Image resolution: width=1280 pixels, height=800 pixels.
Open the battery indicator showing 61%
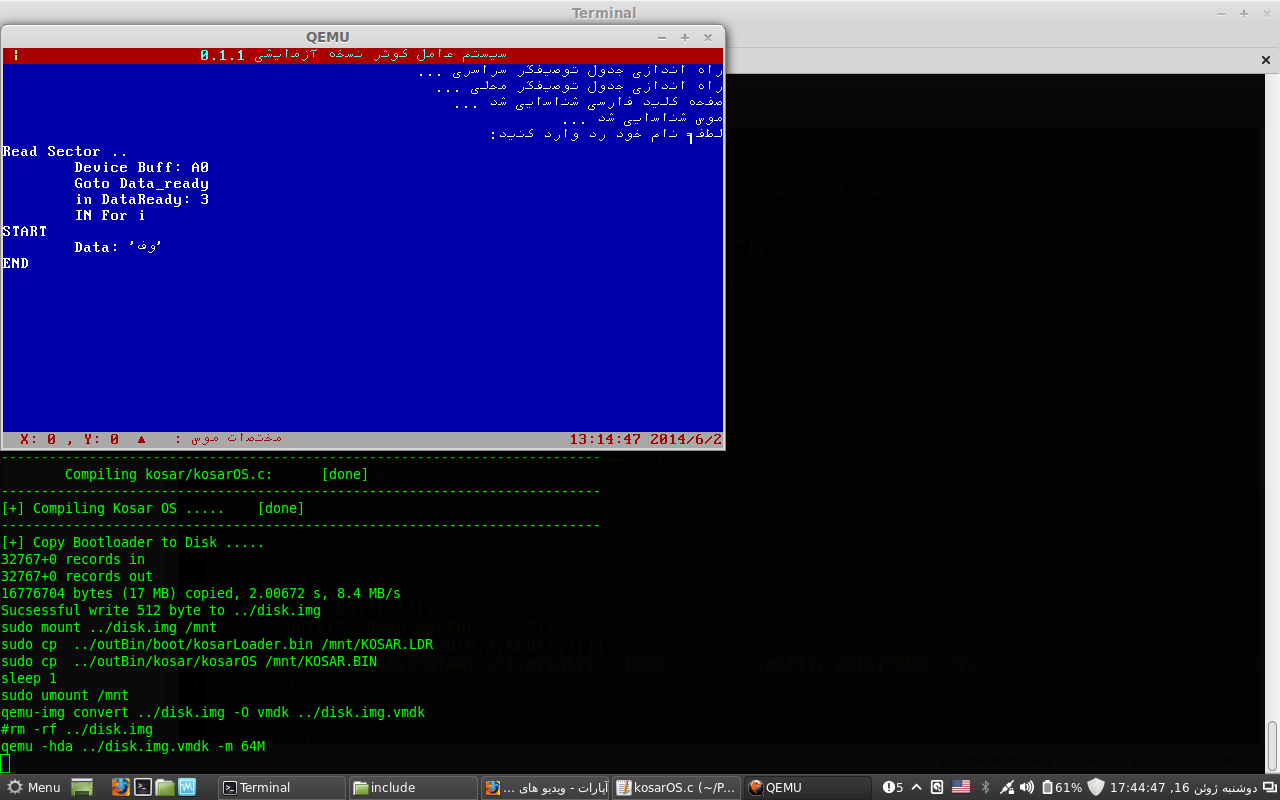click(1062, 787)
